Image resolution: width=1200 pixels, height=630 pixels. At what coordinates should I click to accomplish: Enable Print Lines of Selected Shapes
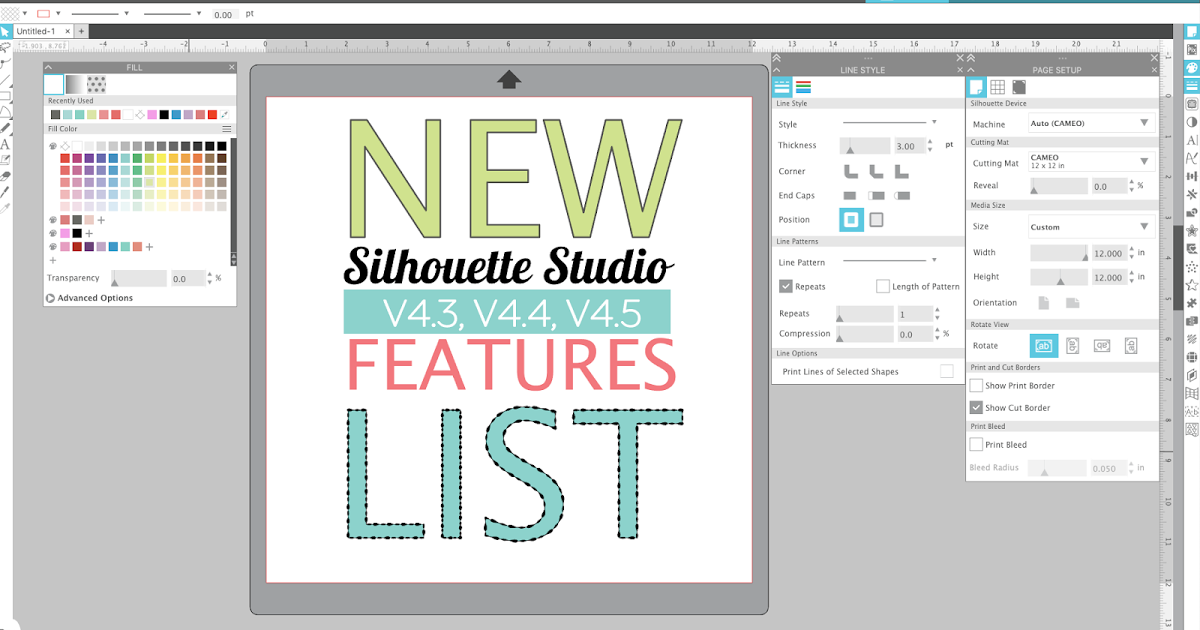point(946,371)
